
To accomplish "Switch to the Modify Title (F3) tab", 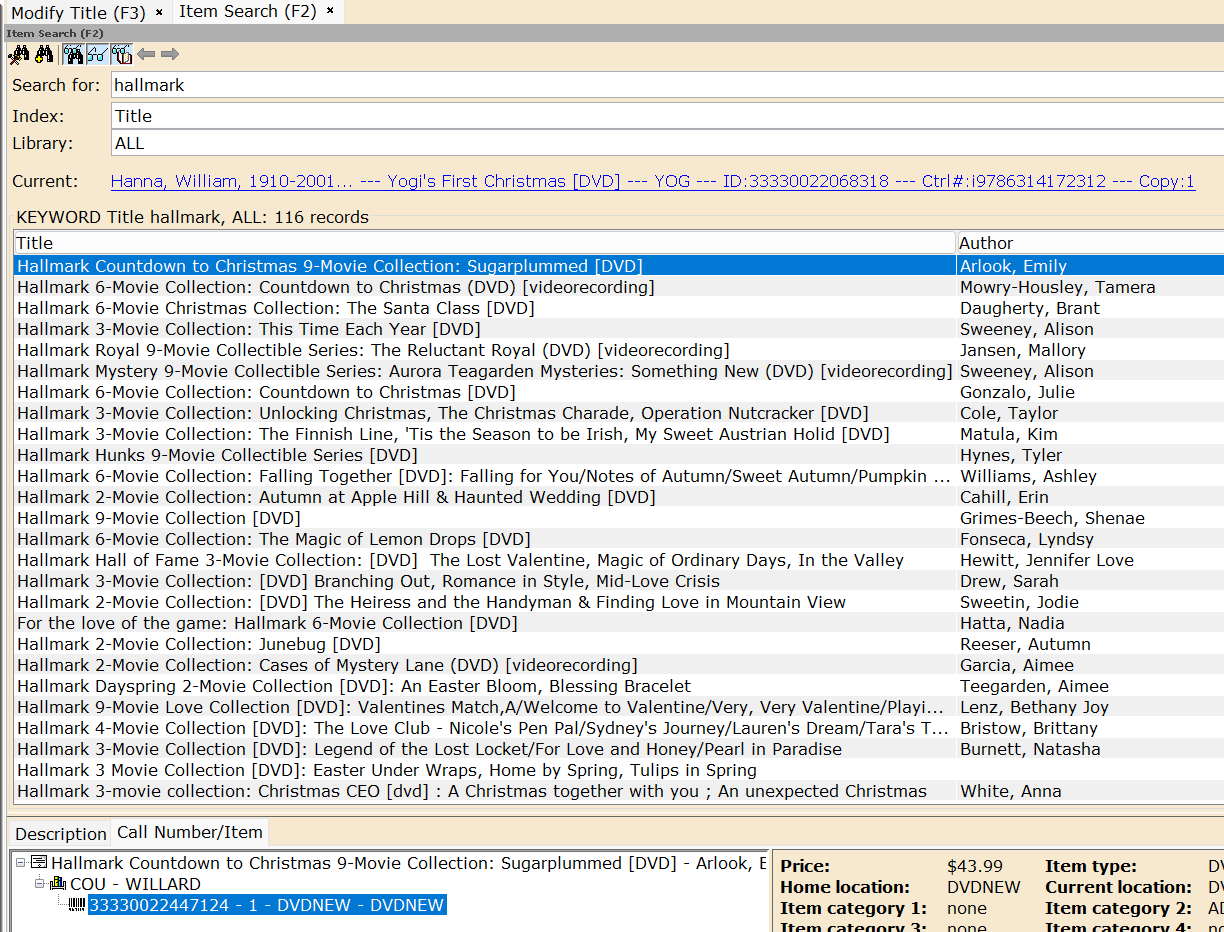I will click(x=78, y=13).
